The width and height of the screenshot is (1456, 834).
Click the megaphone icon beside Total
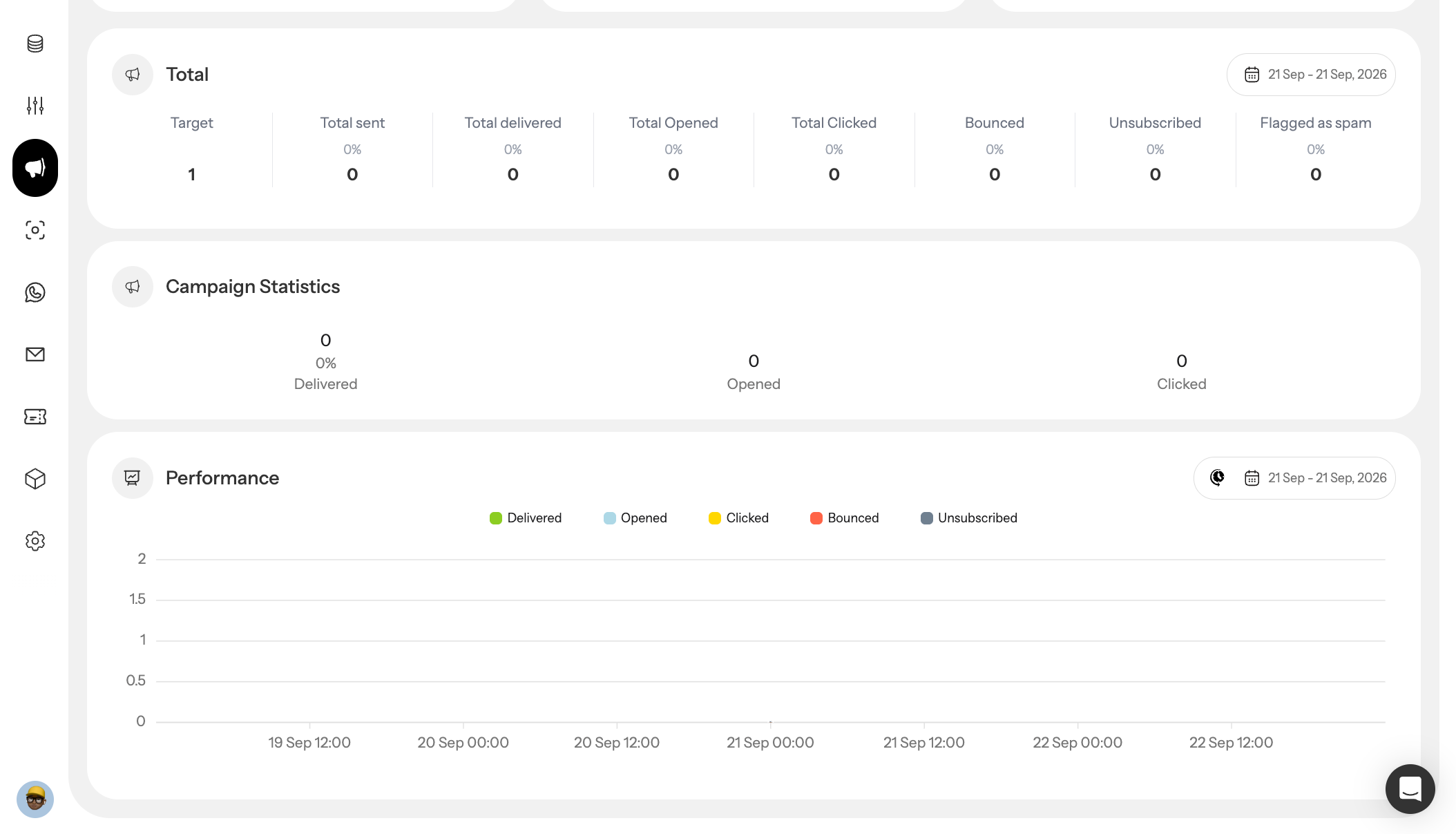tap(133, 75)
